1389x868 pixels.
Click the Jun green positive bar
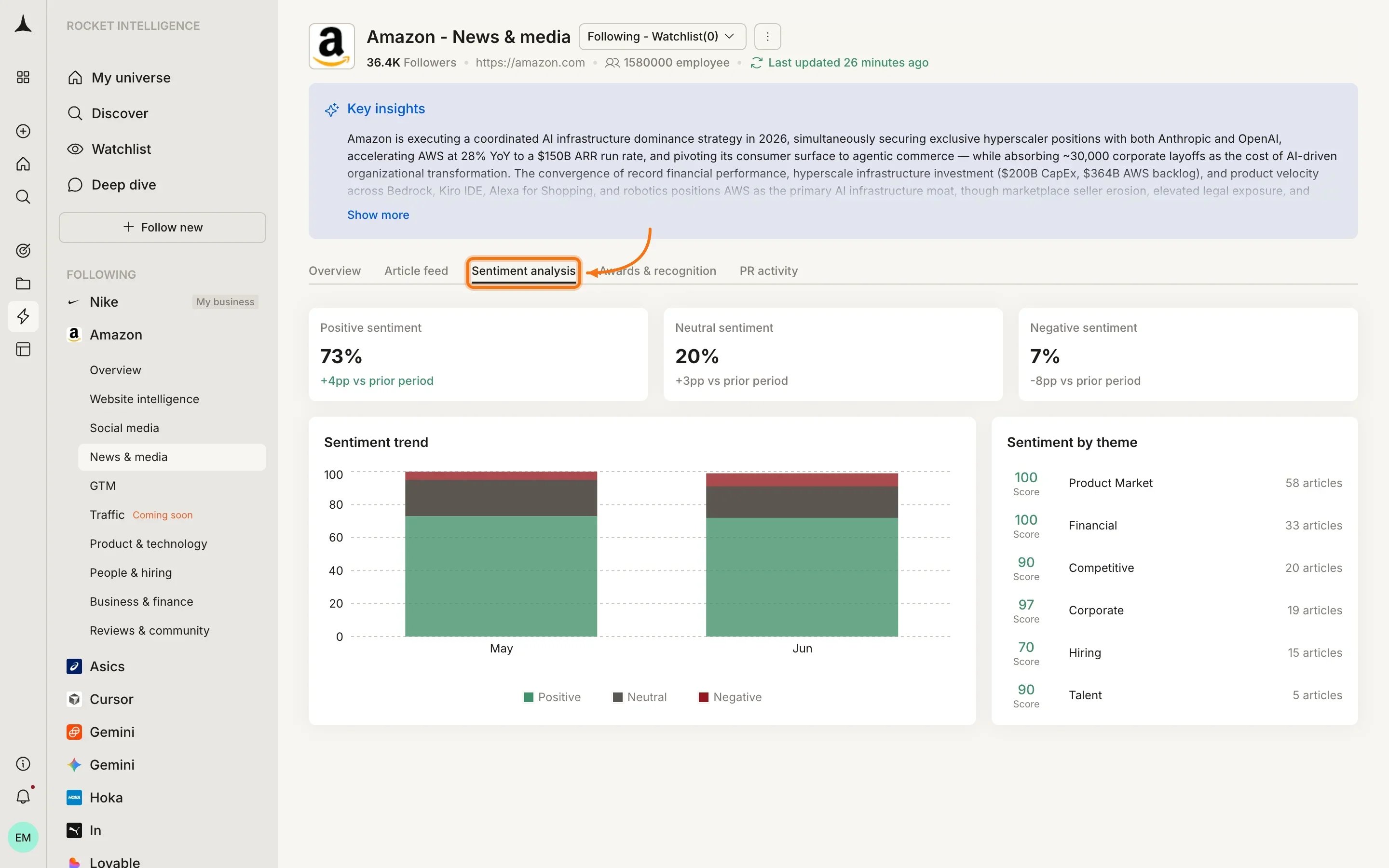pos(802,577)
